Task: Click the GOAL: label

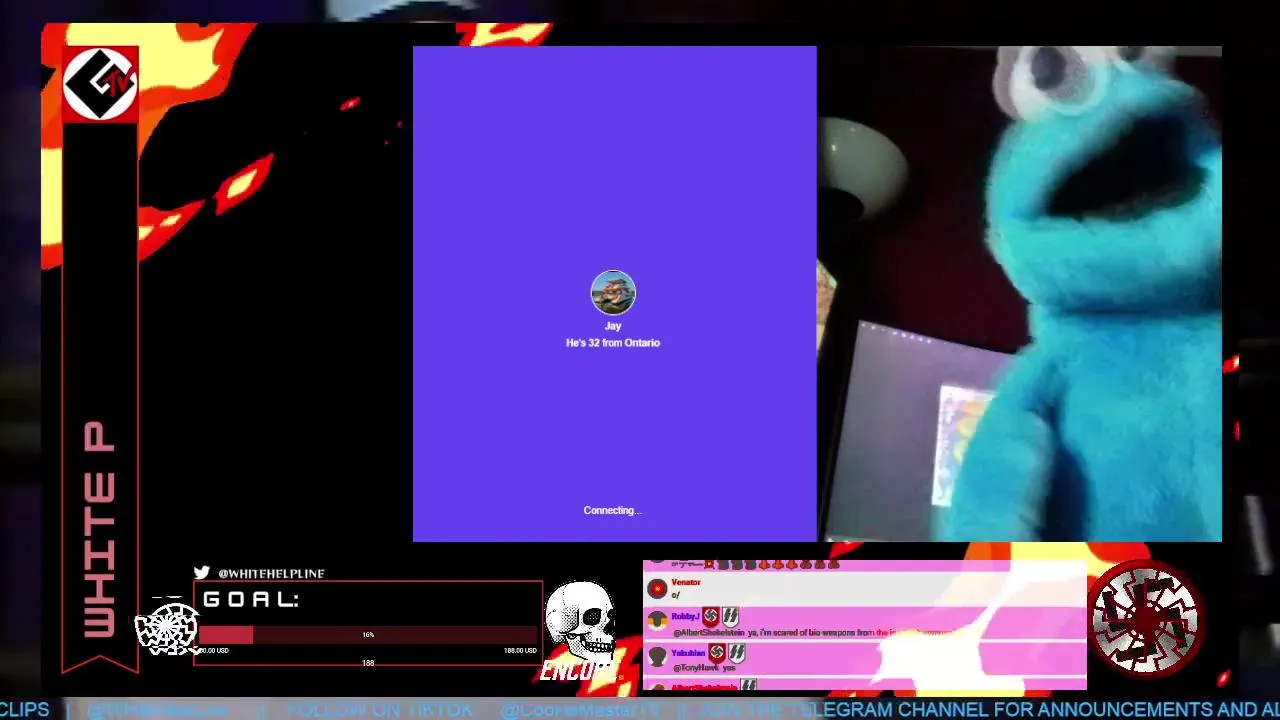Action: (251, 600)
